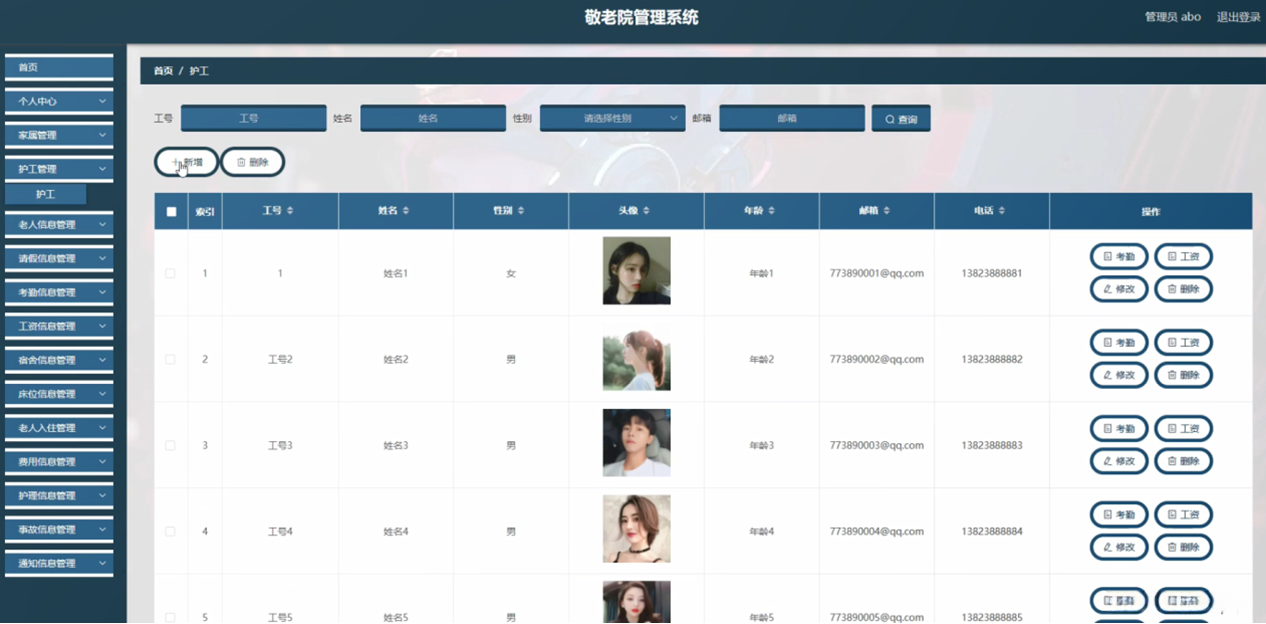Click 考勤 for 姓名4 row

tap(1119, 515)
